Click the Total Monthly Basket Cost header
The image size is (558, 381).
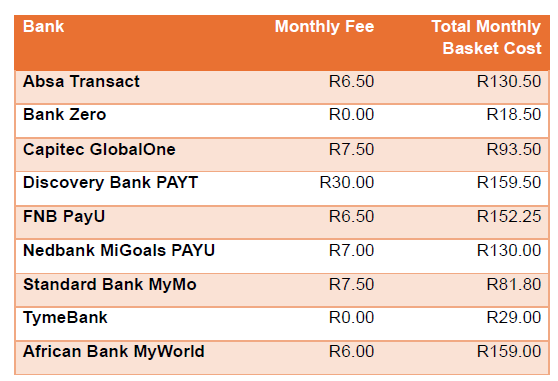click(486, 37)
